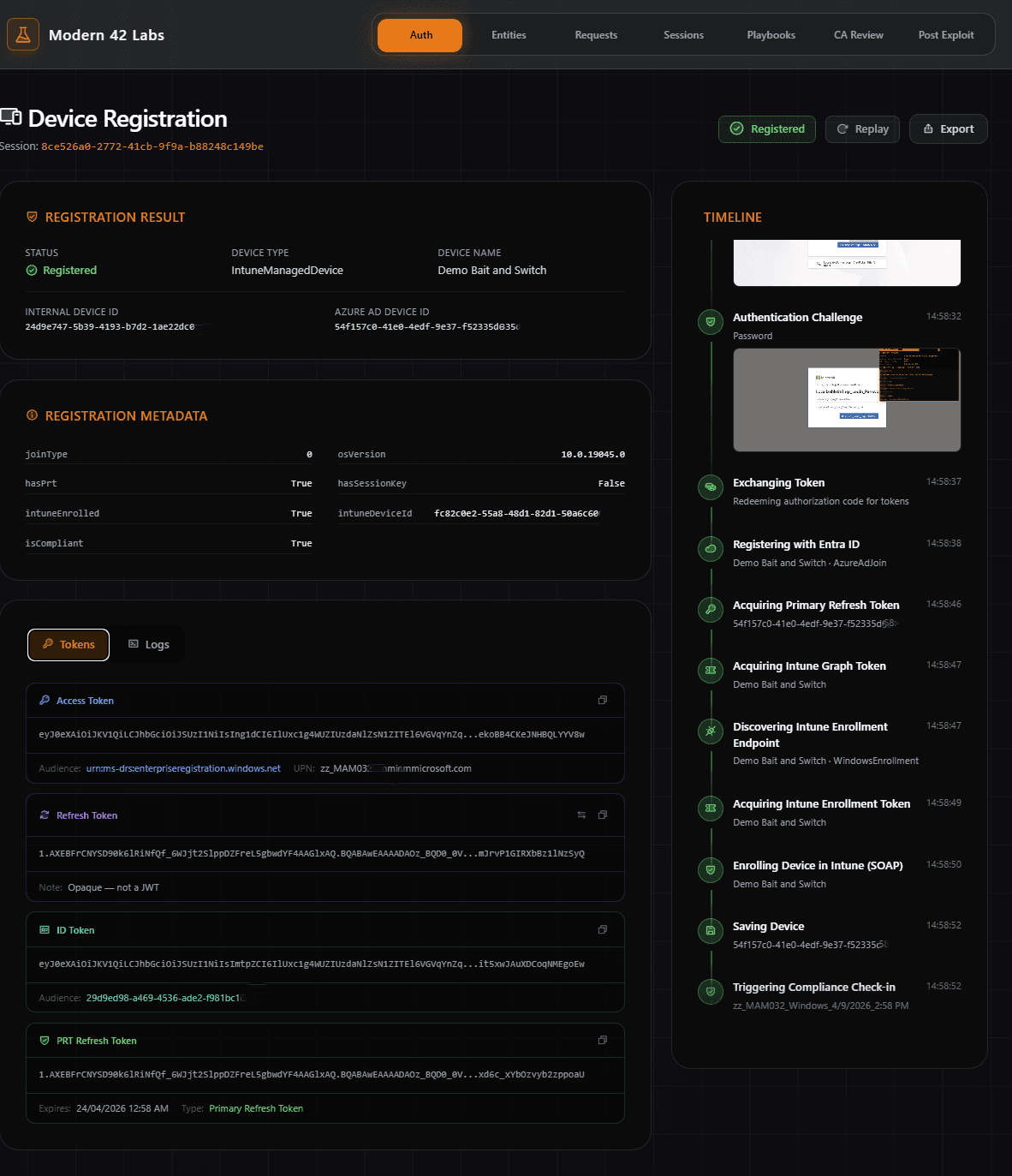Click the session ID link

coord(152,146)
